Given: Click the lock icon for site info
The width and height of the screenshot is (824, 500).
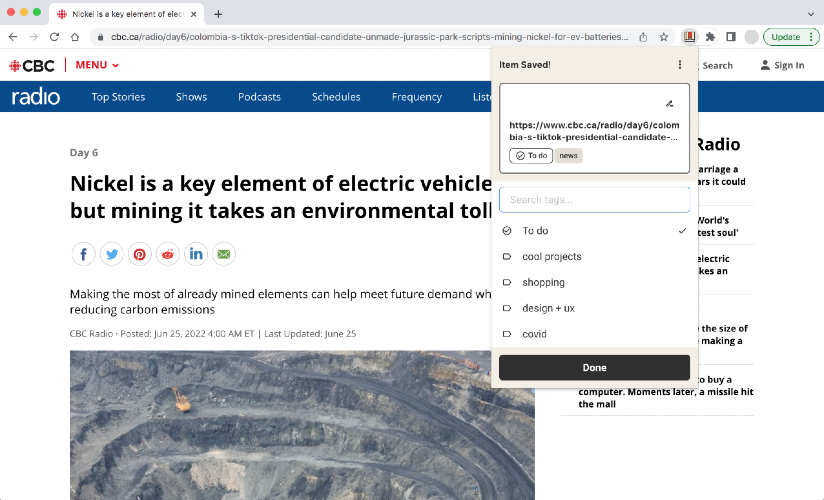Looking at the screenshot, I should tap(100, 37).
